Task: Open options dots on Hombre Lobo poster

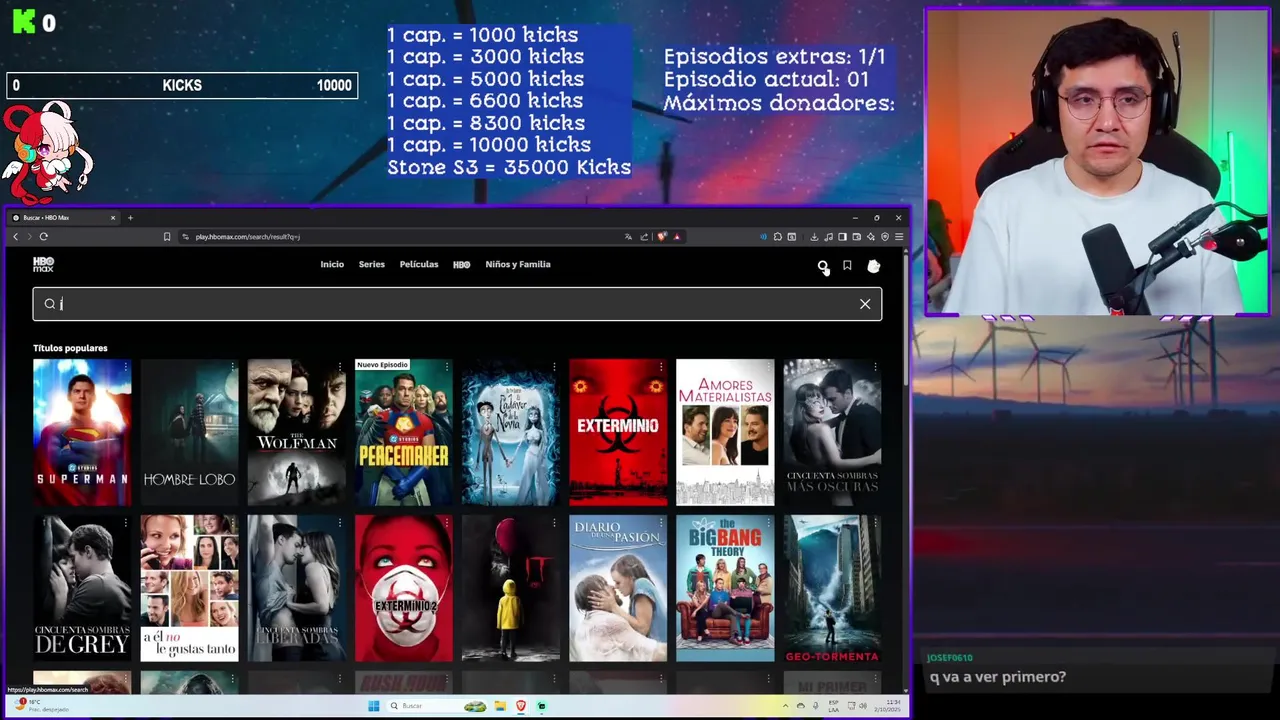Action: [232, 367]
